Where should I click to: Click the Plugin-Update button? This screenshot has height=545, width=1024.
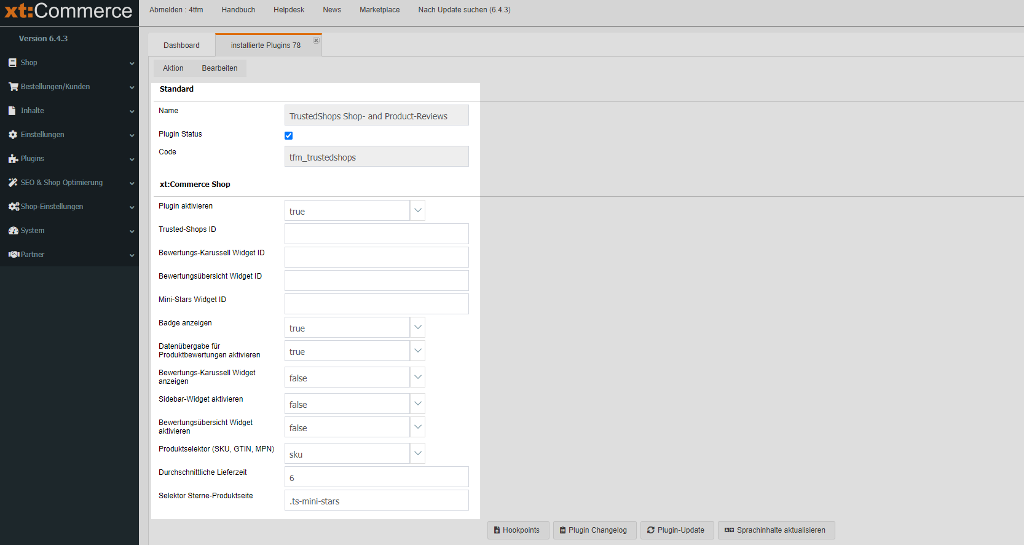pyautogui.click(x=675, y=530)
